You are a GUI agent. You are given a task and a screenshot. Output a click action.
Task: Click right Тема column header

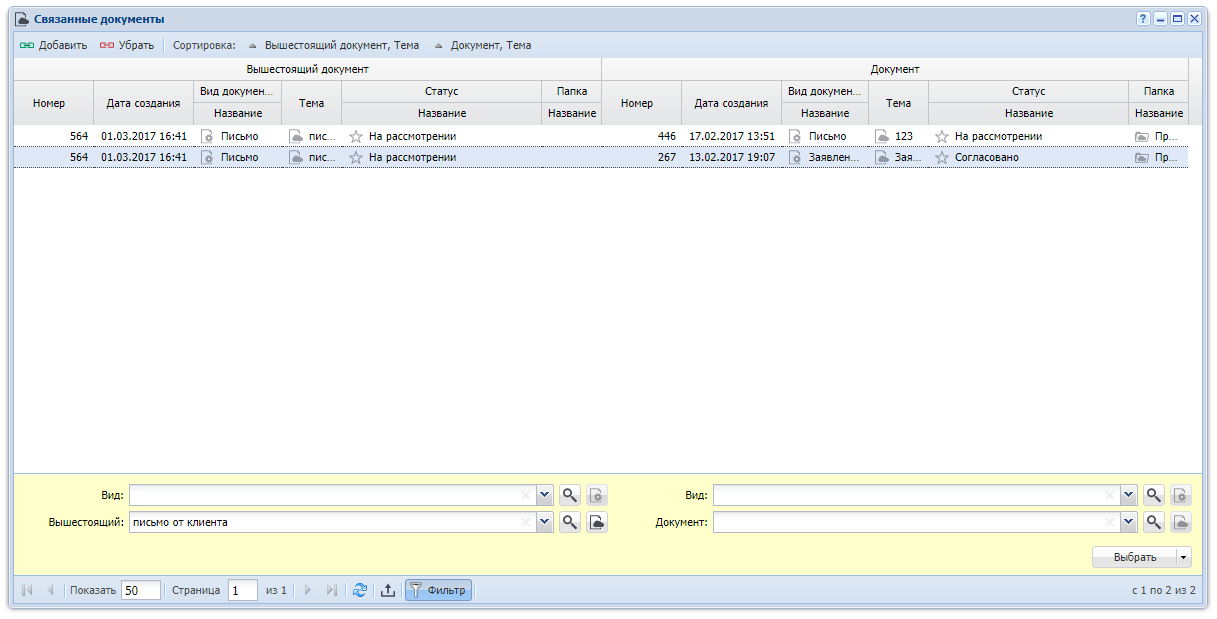pyautogui.click(x=898, y=103)
